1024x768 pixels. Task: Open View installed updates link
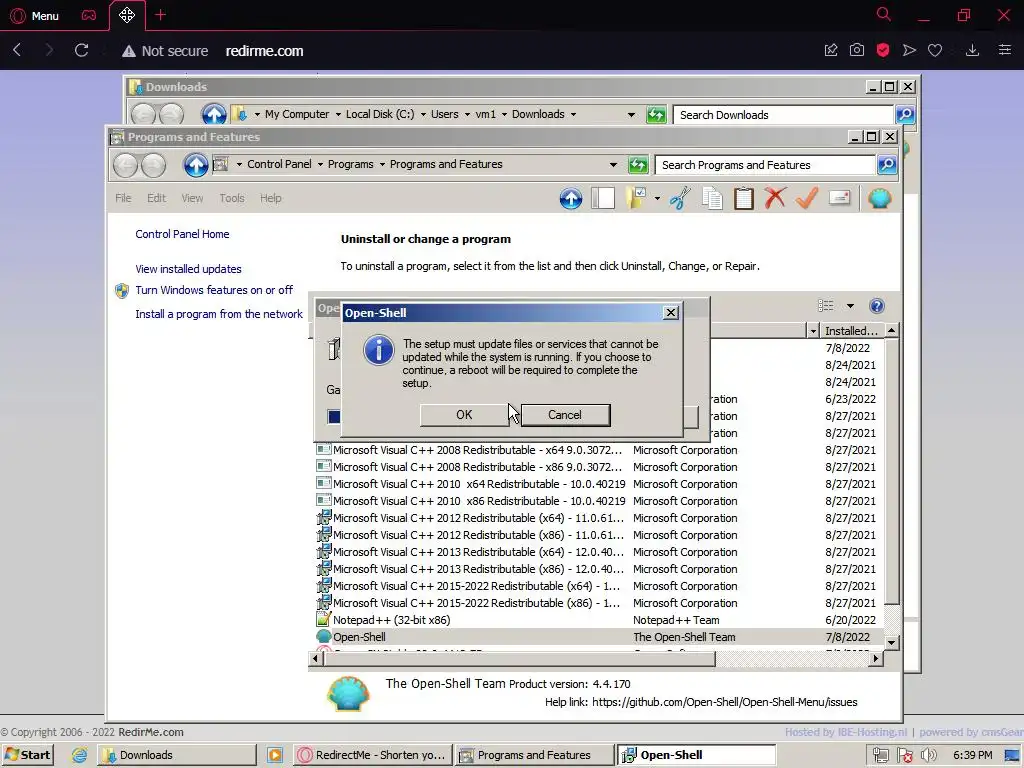(x=188, y=269)
